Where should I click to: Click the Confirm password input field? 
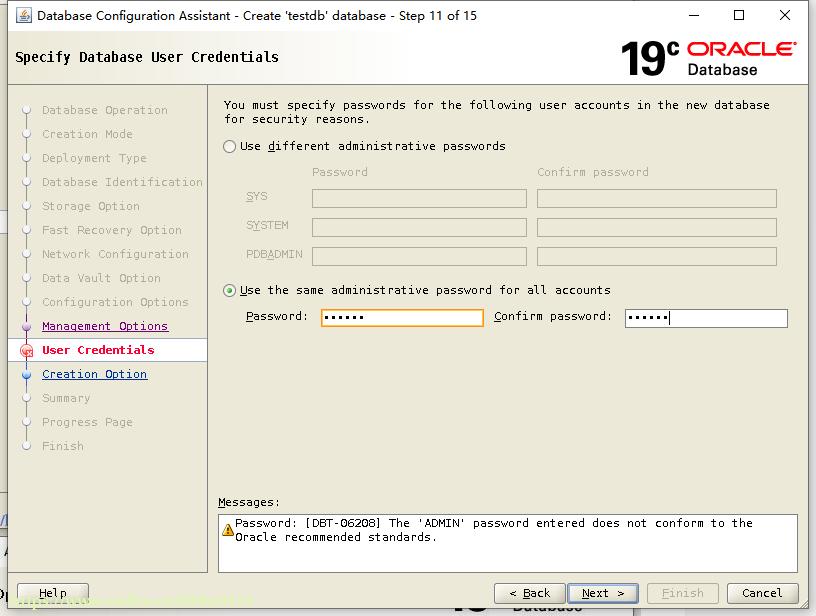[706, 318]
